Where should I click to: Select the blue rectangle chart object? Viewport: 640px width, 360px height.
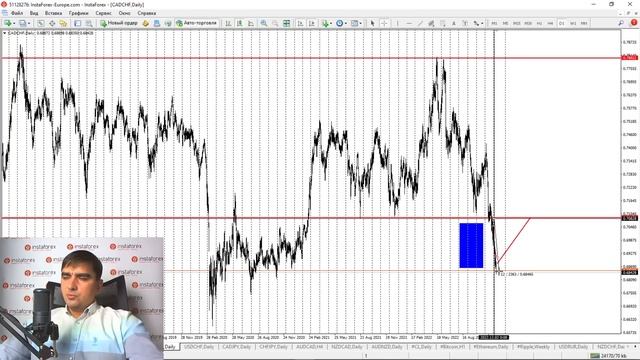[471, 245]
